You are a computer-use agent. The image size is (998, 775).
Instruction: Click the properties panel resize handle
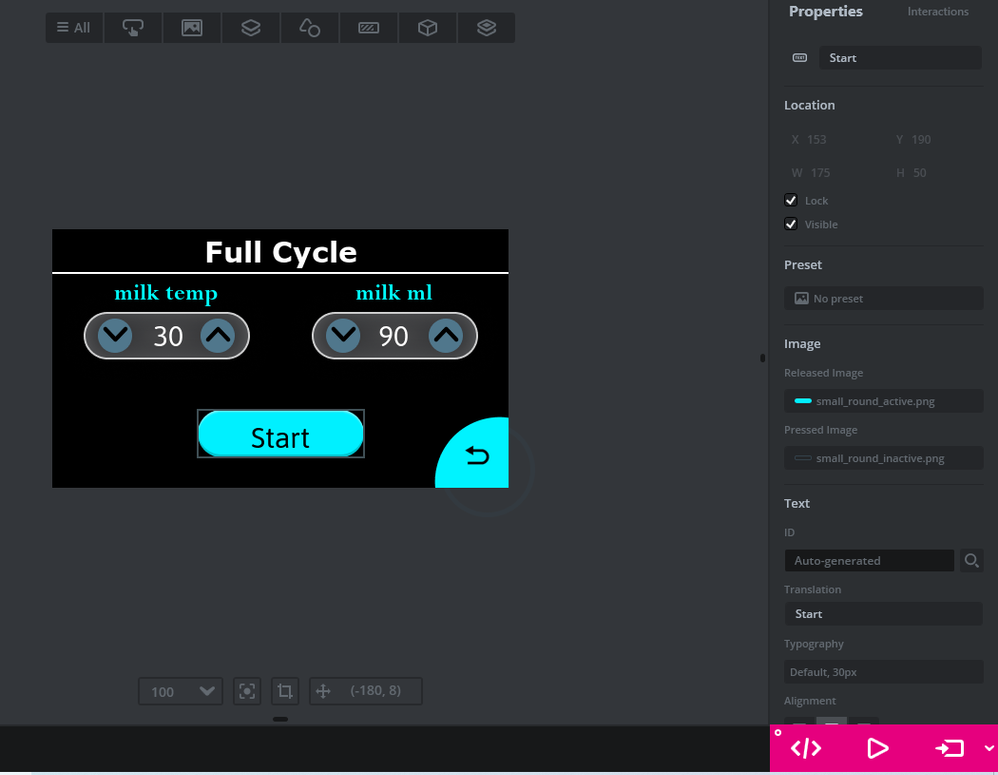coord(763,358)
